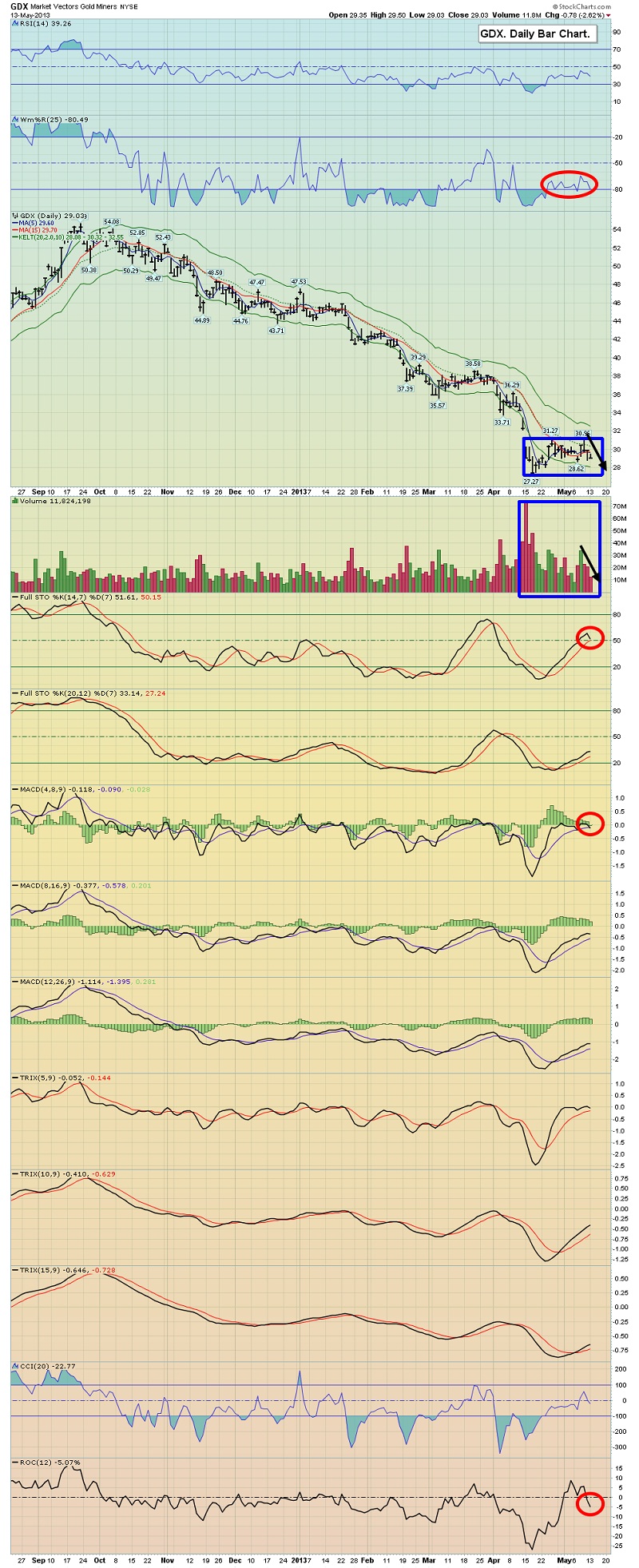The image size is (639, 1568).
Task: Click the 44.76 low price label
Action: click(x=240, y=321)
